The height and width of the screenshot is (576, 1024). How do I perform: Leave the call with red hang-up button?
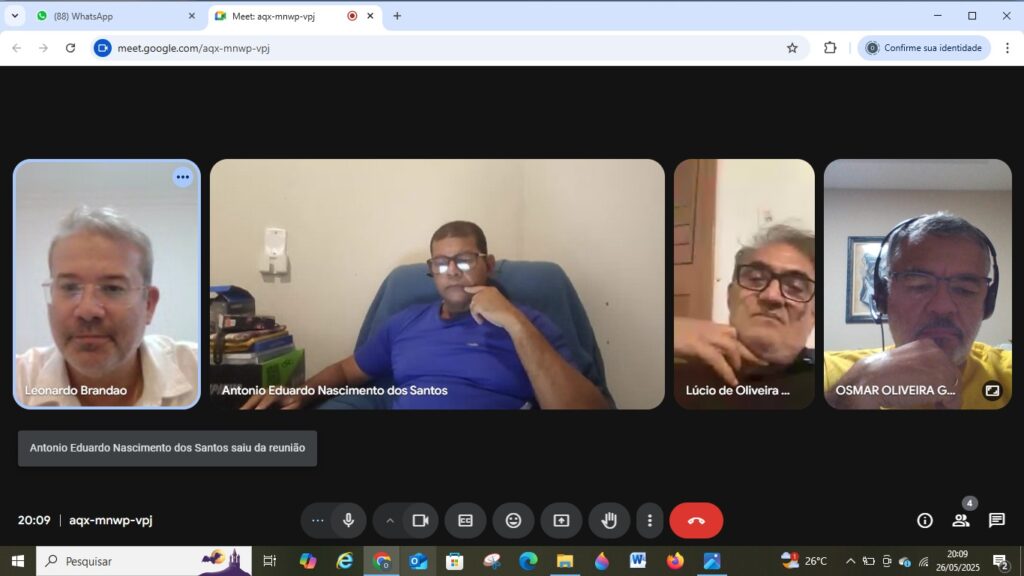[696, 520]
